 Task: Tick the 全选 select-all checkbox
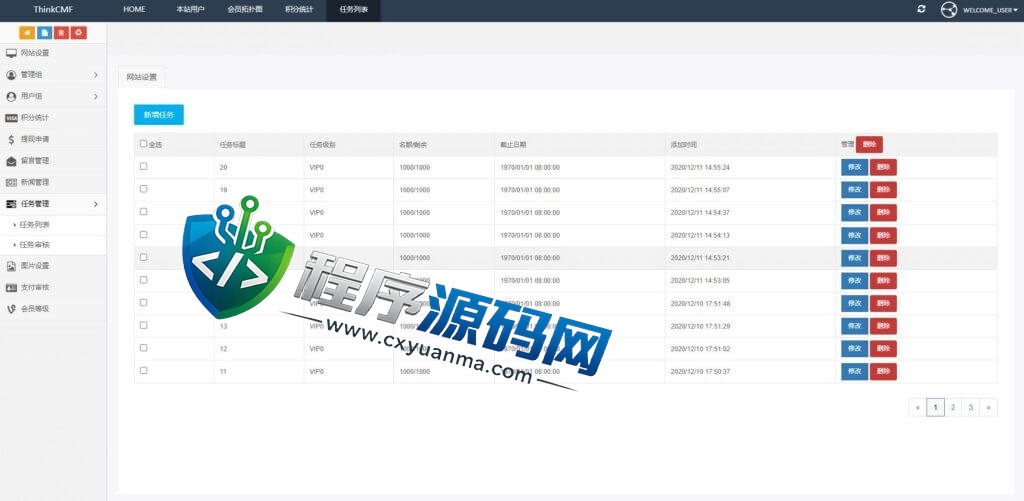[x=144, y=144]
